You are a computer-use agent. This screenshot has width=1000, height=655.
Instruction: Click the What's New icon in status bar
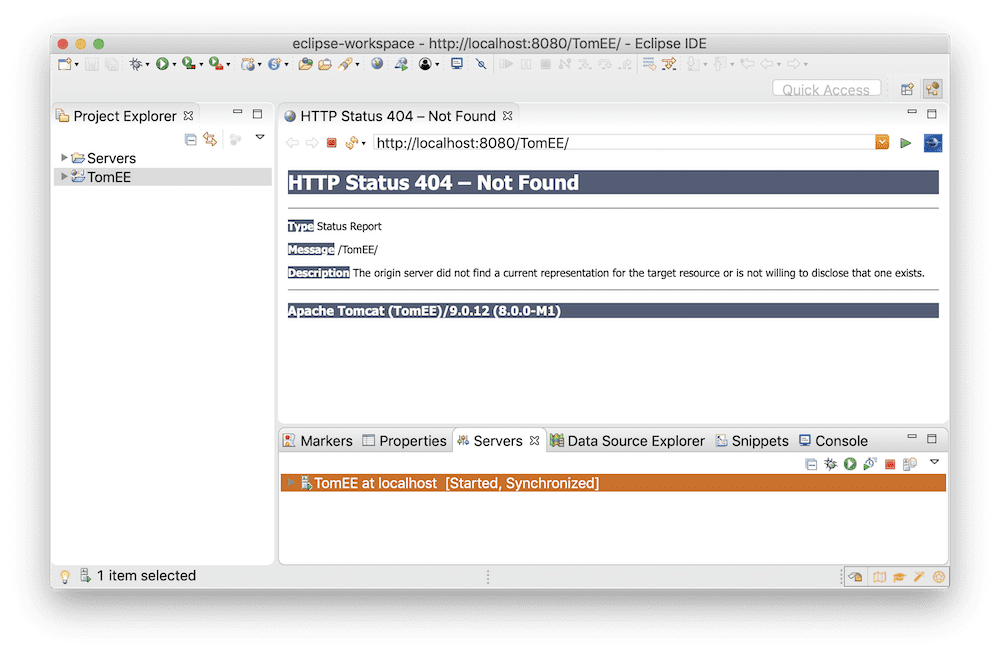point(939,577)
